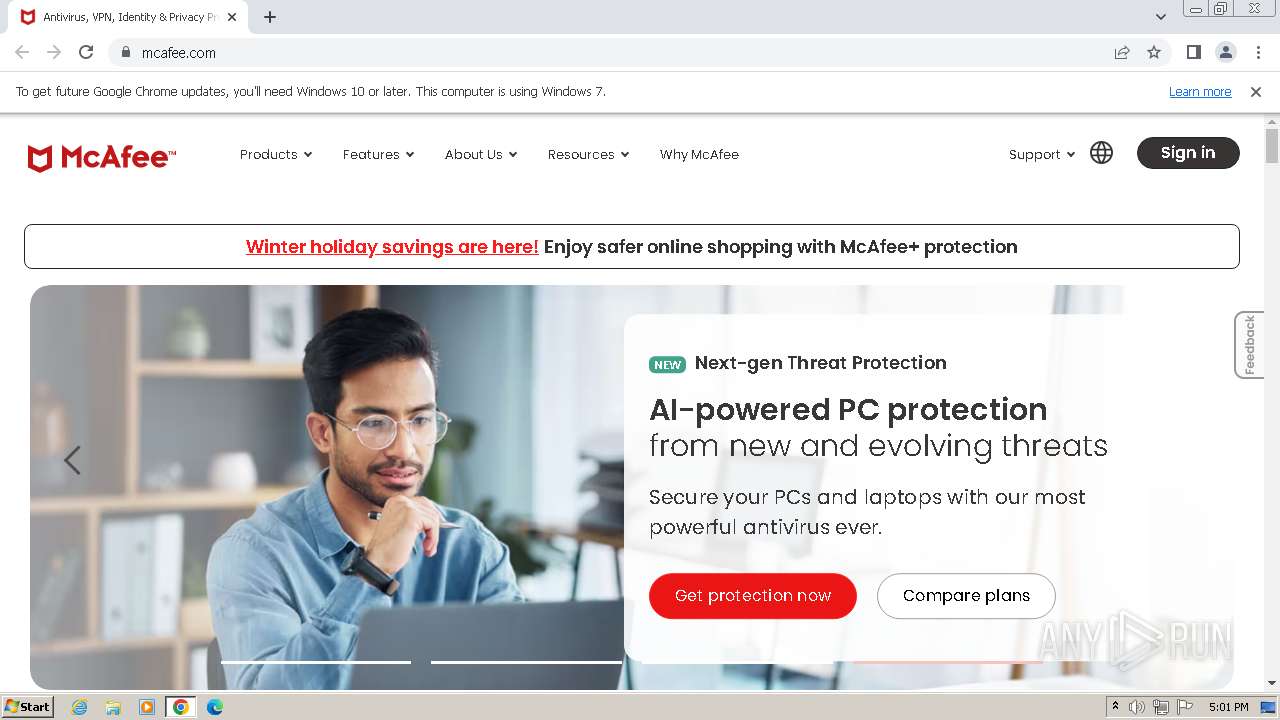The width and height of the screenshot is (1280, 720).
Task: Open Chrome profile avatar icon
Action: 1225,52
